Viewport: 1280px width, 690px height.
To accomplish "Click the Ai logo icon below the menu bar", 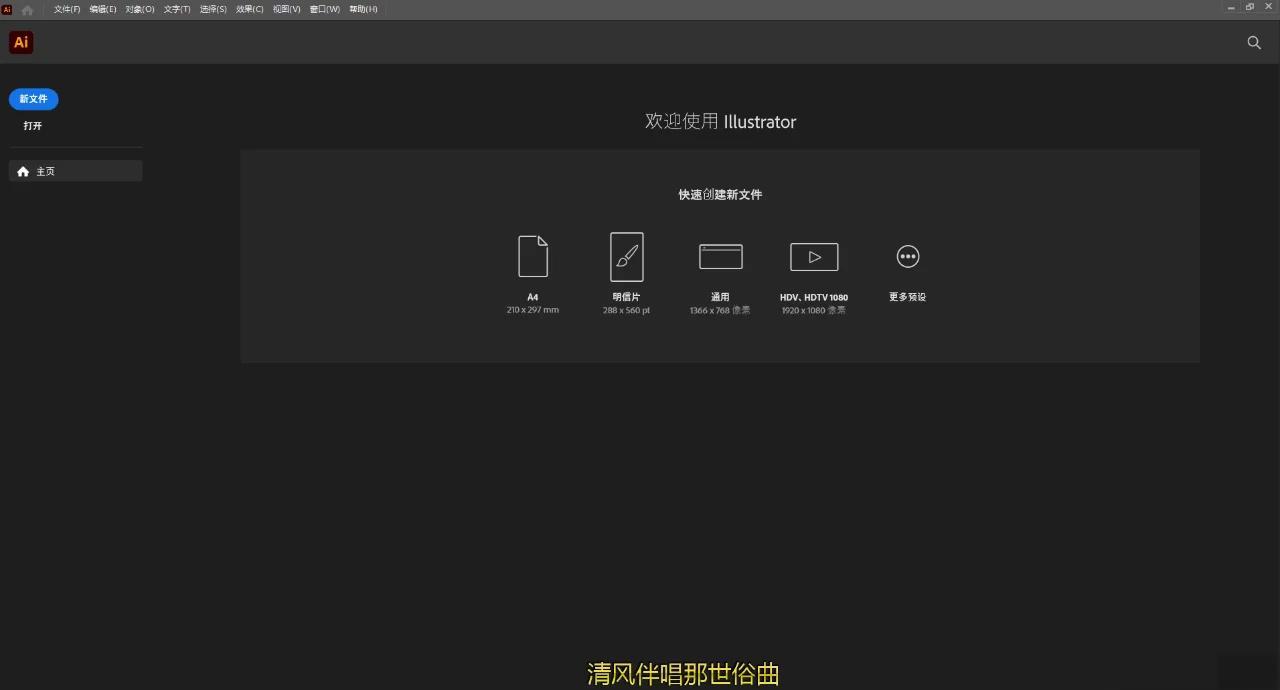I will pyautogui.click(x=21, y=42).
